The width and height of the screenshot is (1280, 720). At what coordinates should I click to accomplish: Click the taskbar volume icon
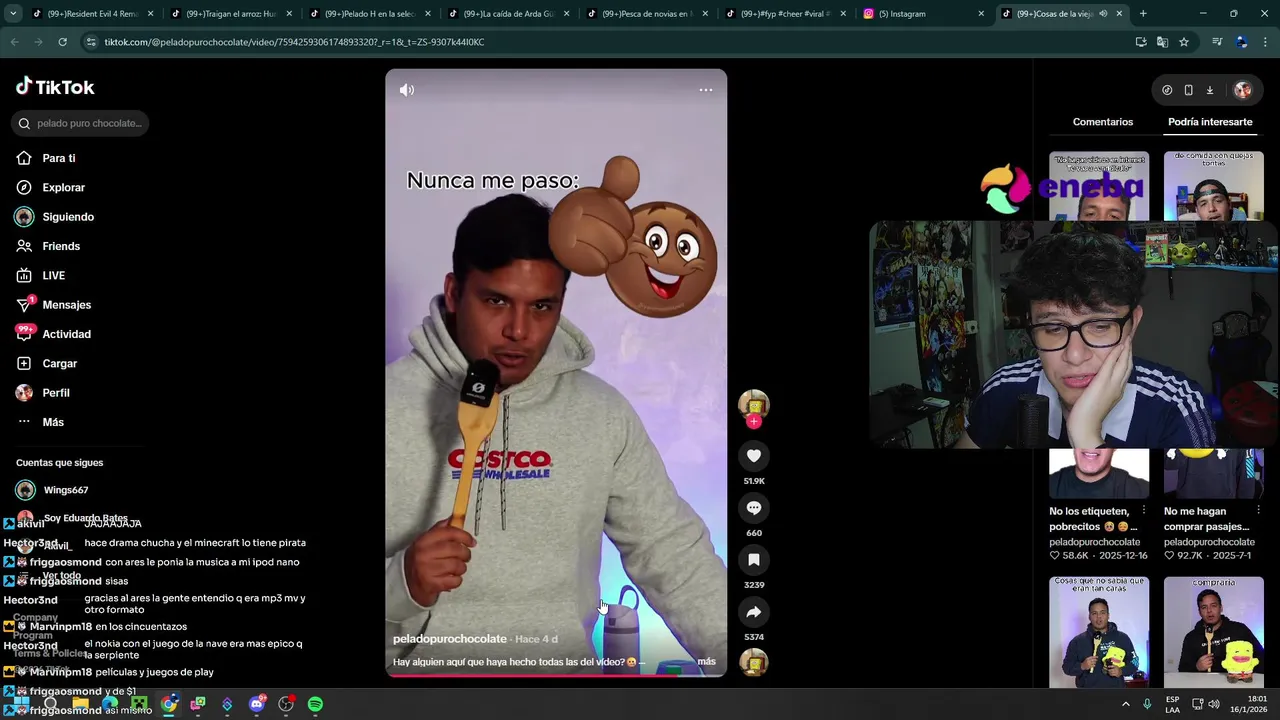tap(1213, 704)
